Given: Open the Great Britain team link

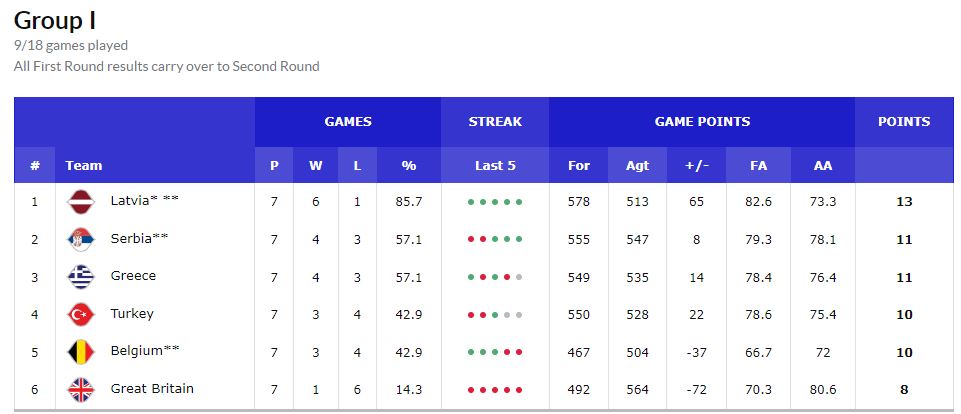Looking at the screenshot, I should point(152,389).
